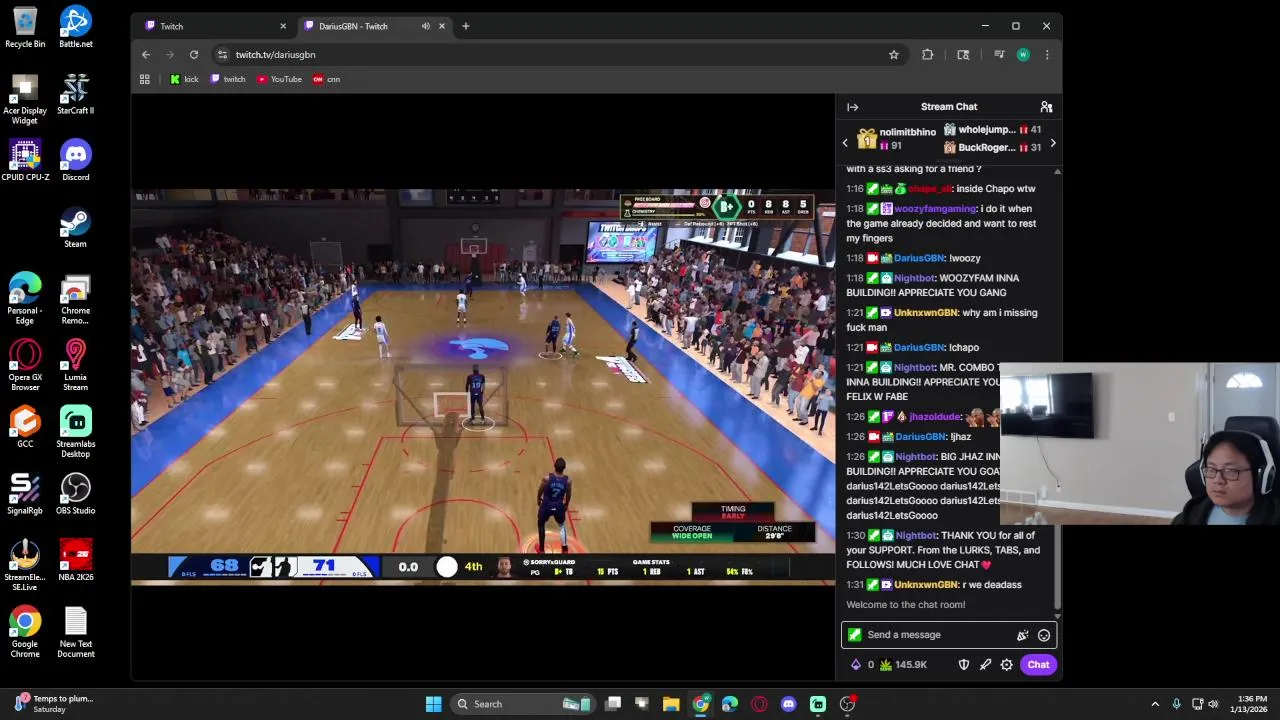Go back in browser history
This screenshot has width=1280, height=720.
coord(146,55)
